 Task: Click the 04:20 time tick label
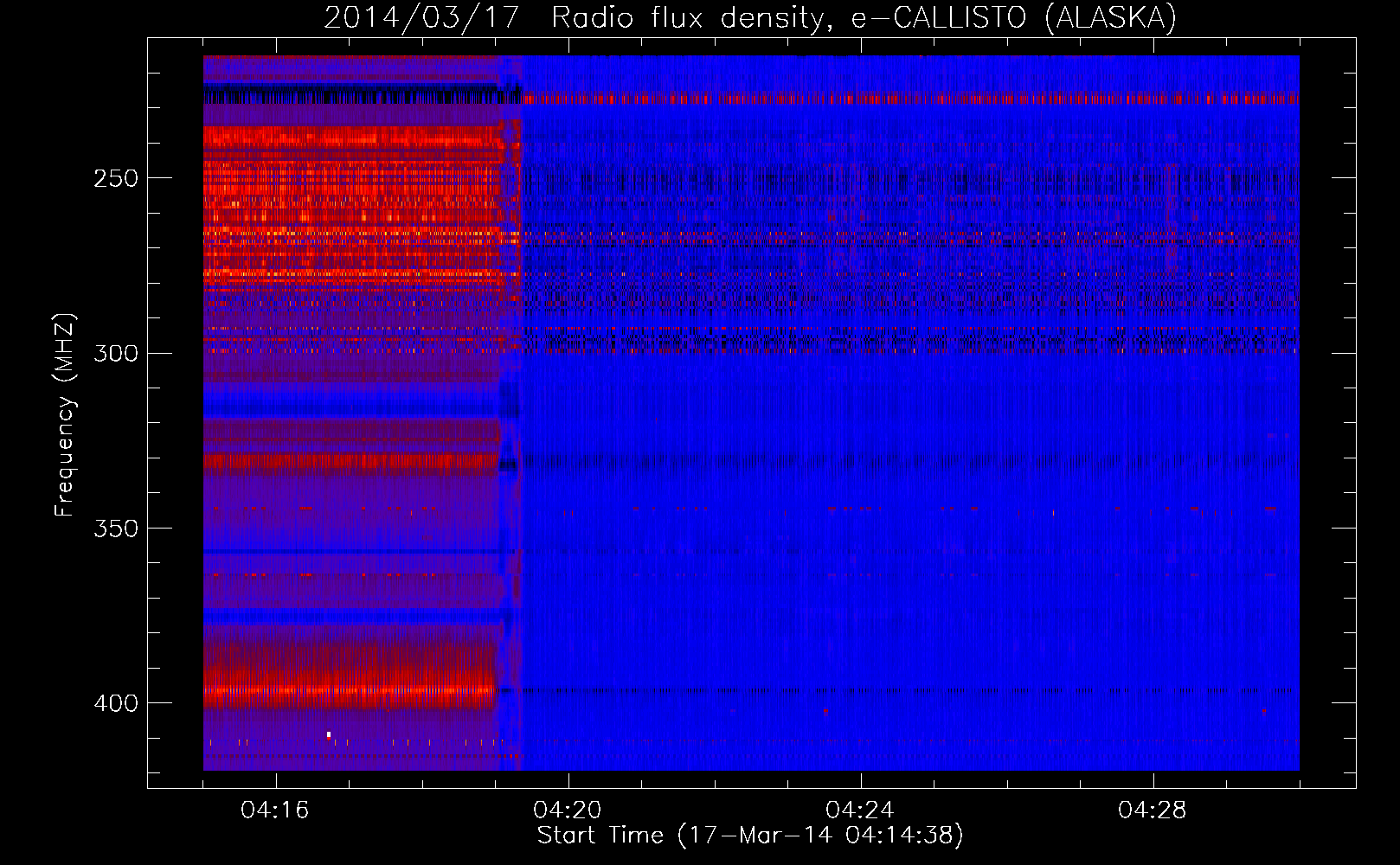click(568, 811)
